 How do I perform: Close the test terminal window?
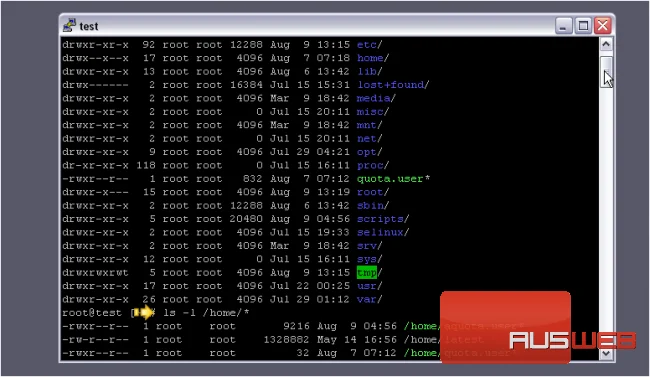pyautogui.click(x=603, y=26)
